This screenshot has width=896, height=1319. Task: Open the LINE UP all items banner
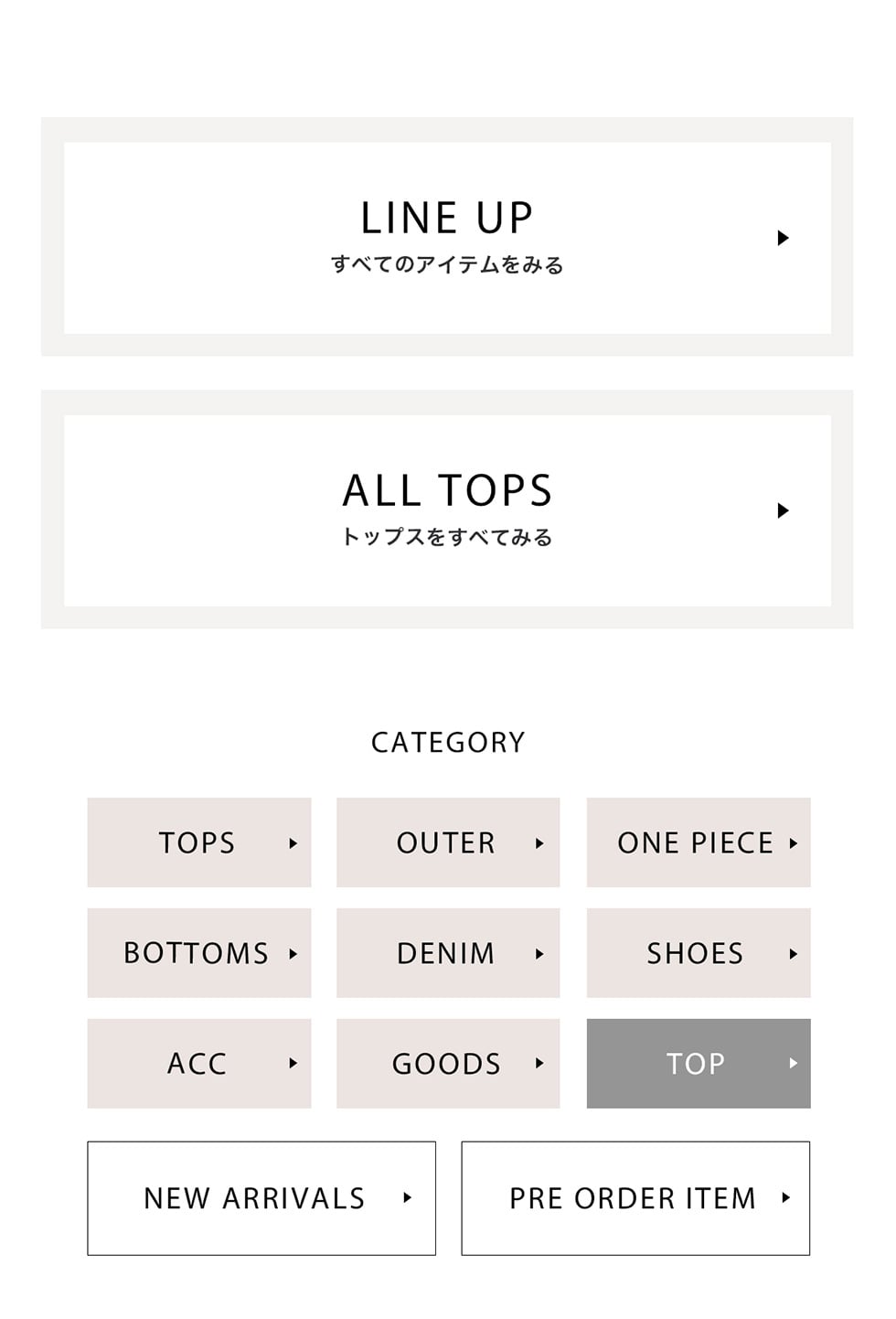click(x=447, y=236)
